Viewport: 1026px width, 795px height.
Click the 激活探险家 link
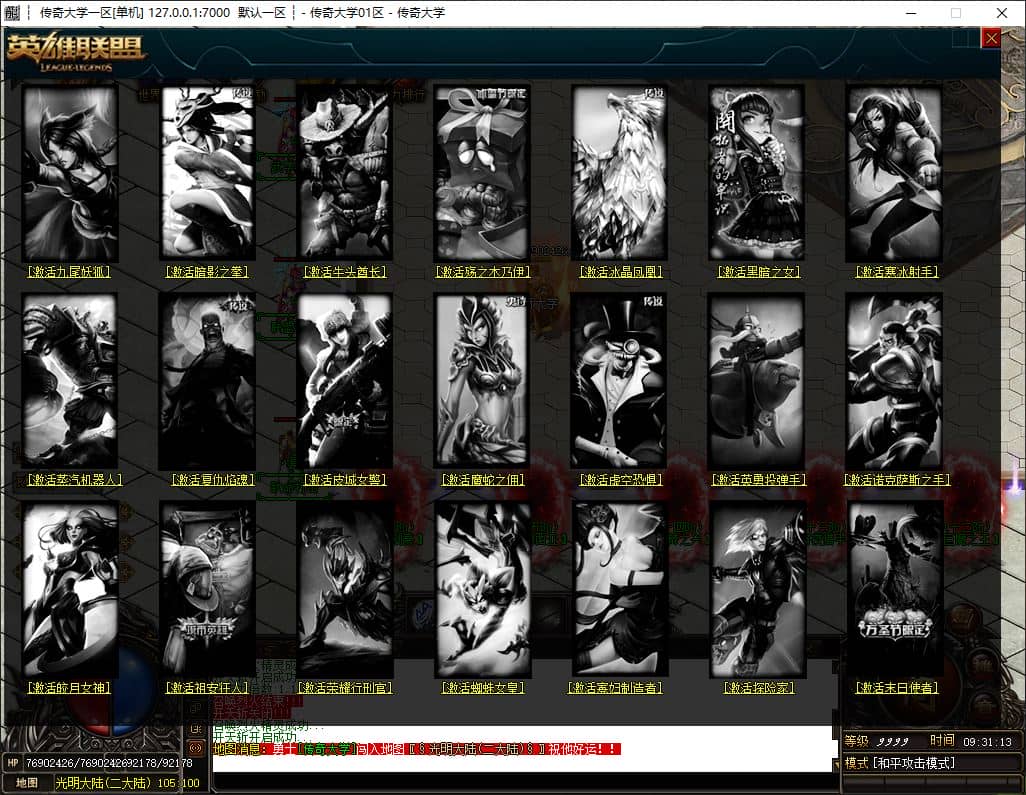758,688
